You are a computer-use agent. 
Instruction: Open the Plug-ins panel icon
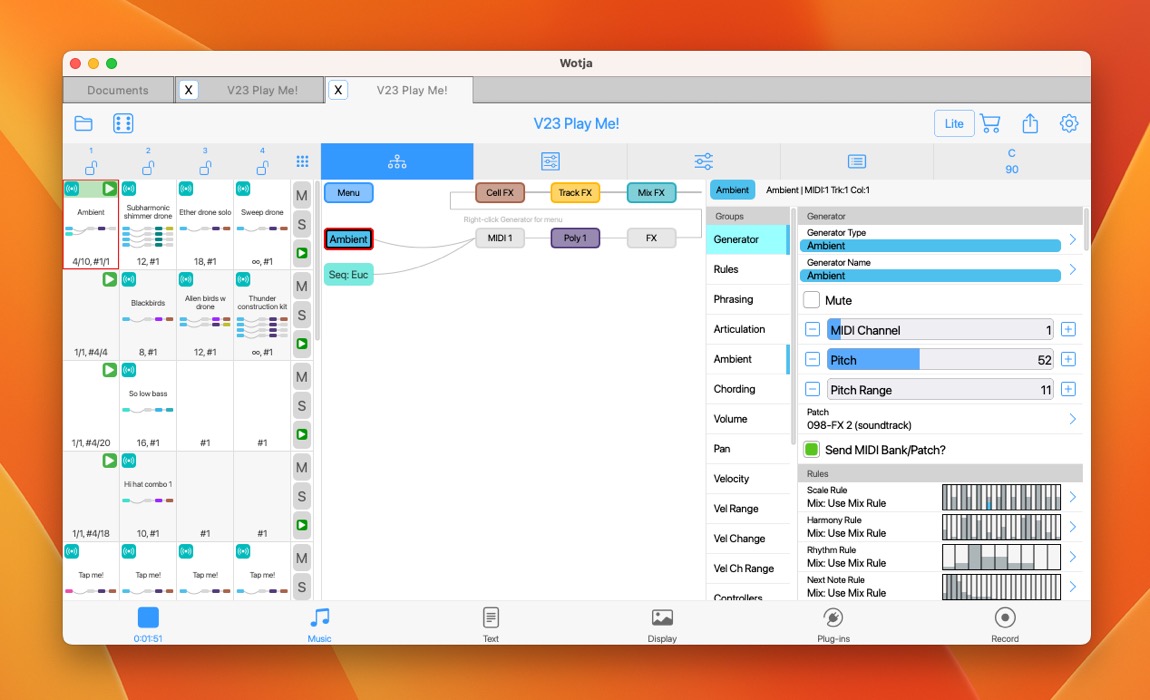(x=833, y=618)
